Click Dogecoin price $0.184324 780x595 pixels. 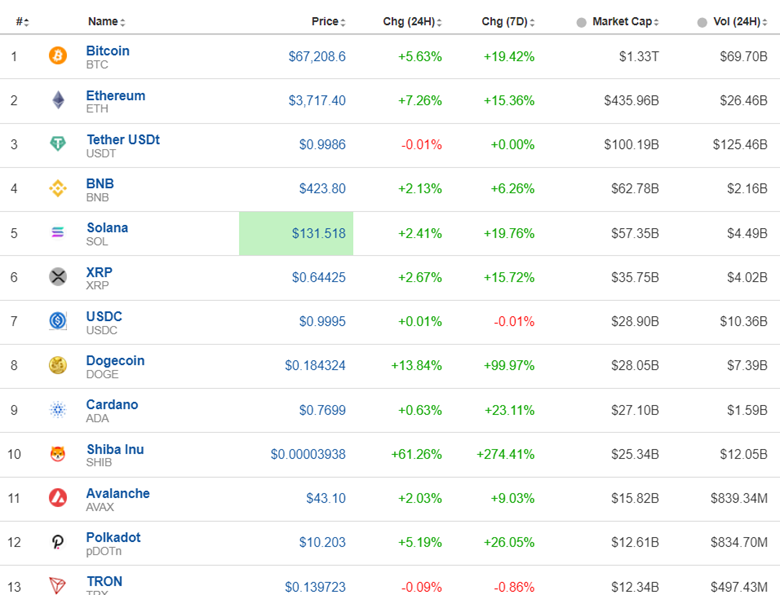pyautogui.click(x=315, y=366)
